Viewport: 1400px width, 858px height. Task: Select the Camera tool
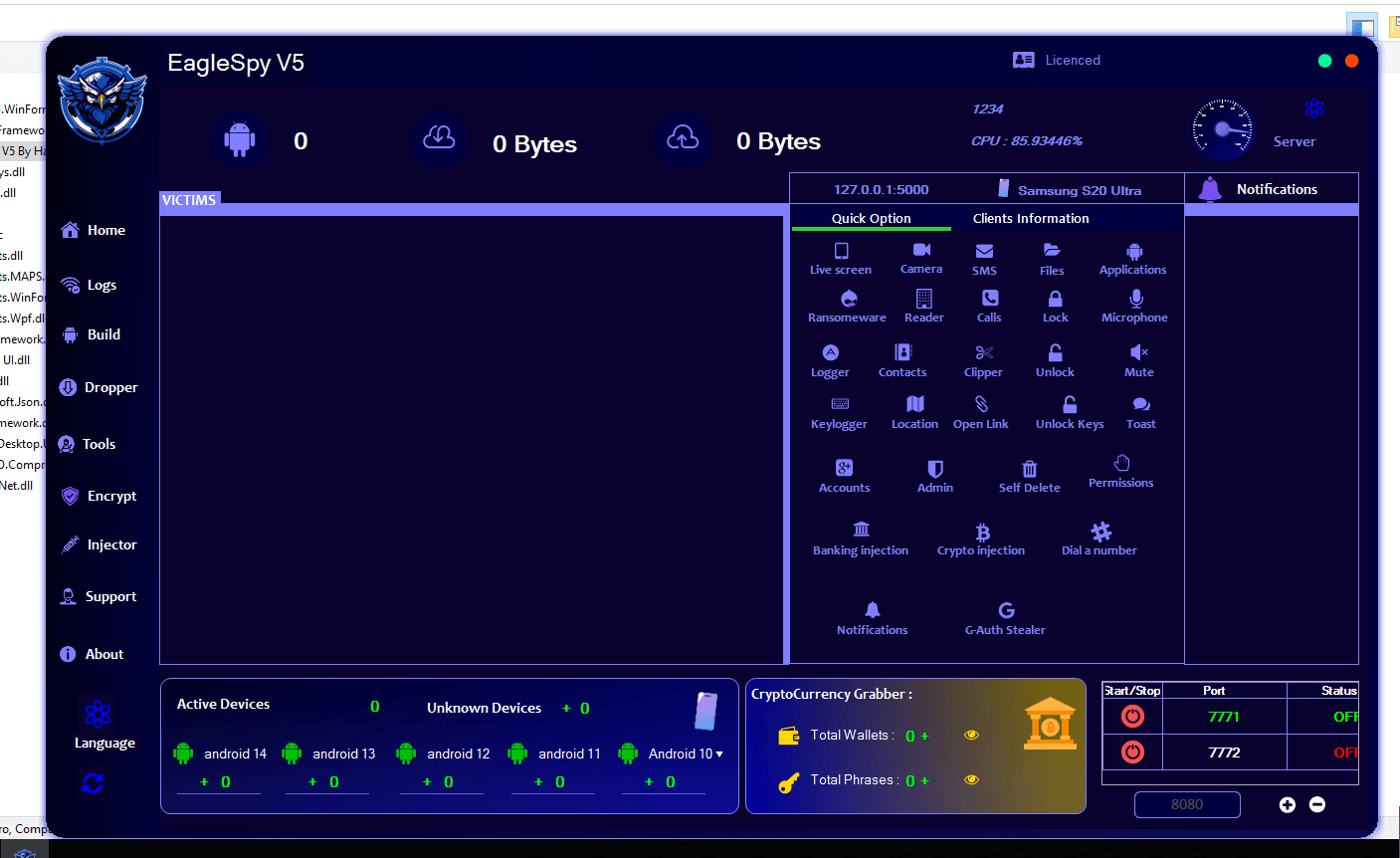click(920, 257)
